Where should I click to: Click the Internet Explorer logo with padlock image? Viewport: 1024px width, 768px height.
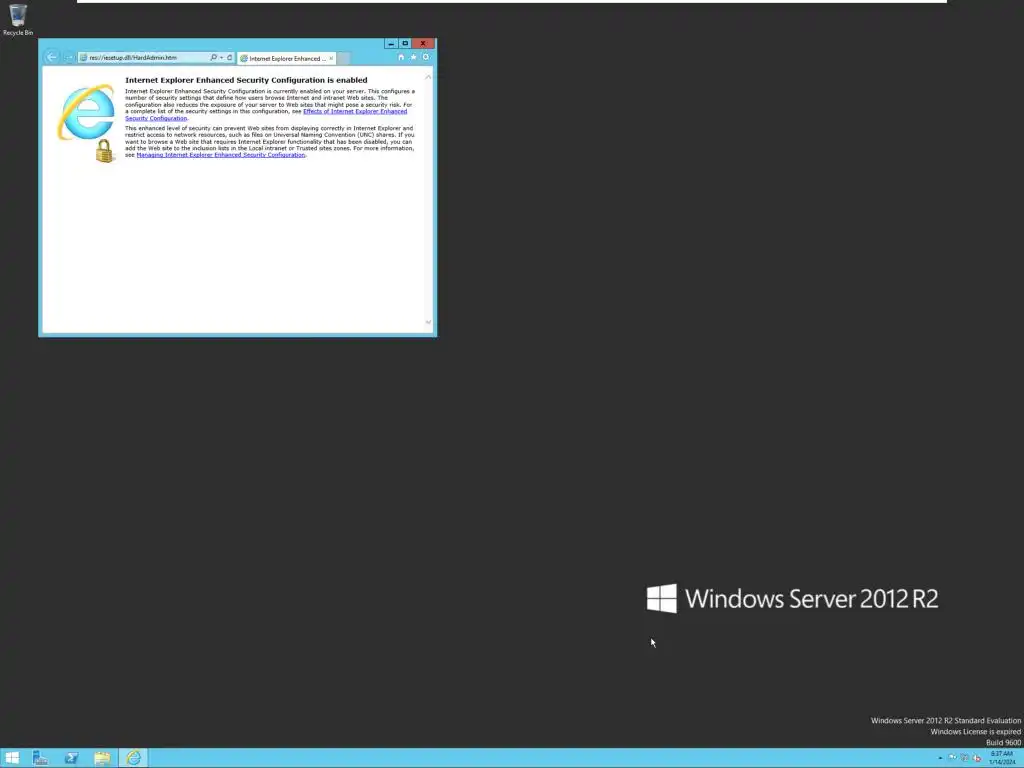tap(86, 123)
